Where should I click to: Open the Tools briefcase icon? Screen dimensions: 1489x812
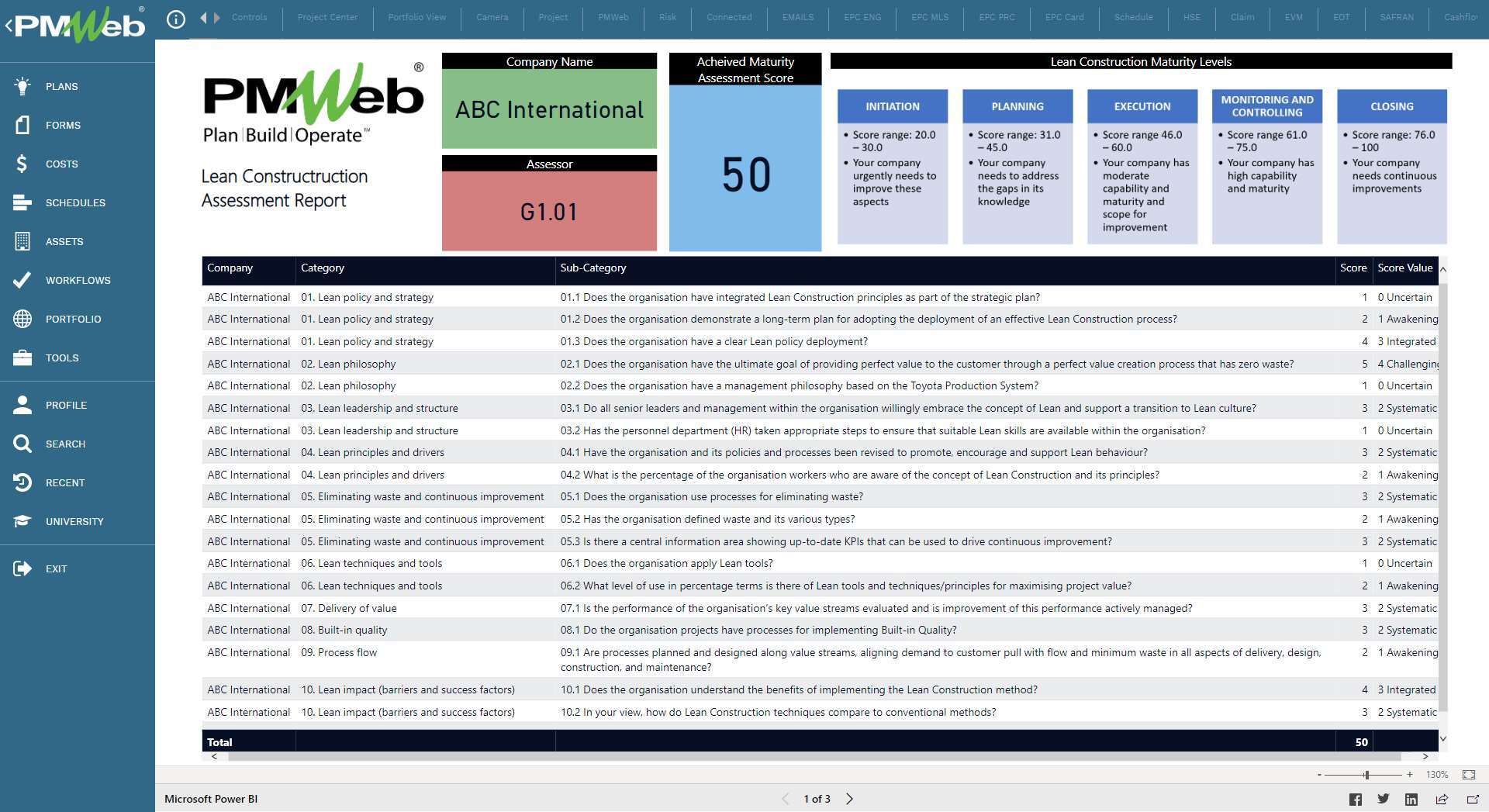(22, 358)
